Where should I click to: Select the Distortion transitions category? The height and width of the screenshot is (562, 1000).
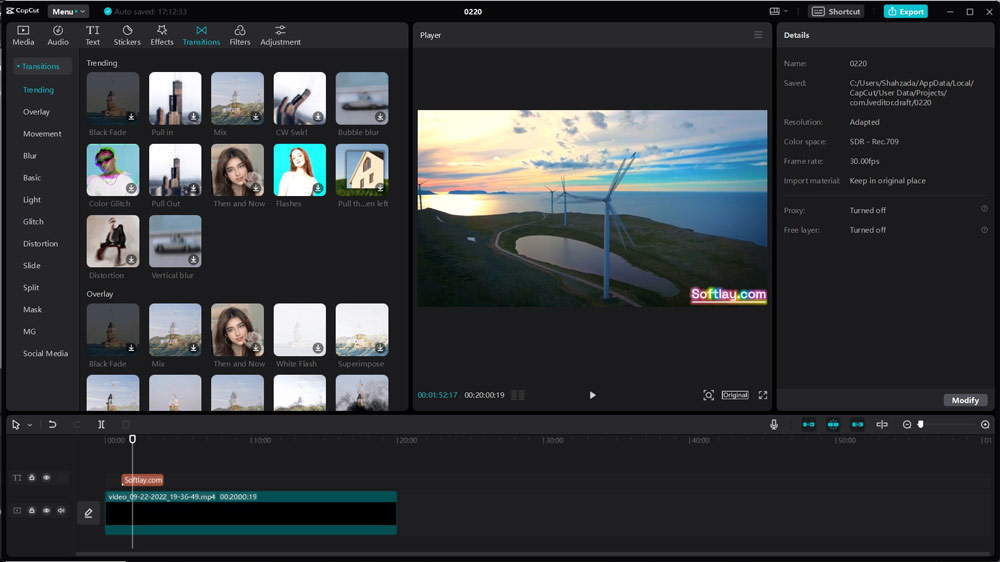click(x=40, y=244)
